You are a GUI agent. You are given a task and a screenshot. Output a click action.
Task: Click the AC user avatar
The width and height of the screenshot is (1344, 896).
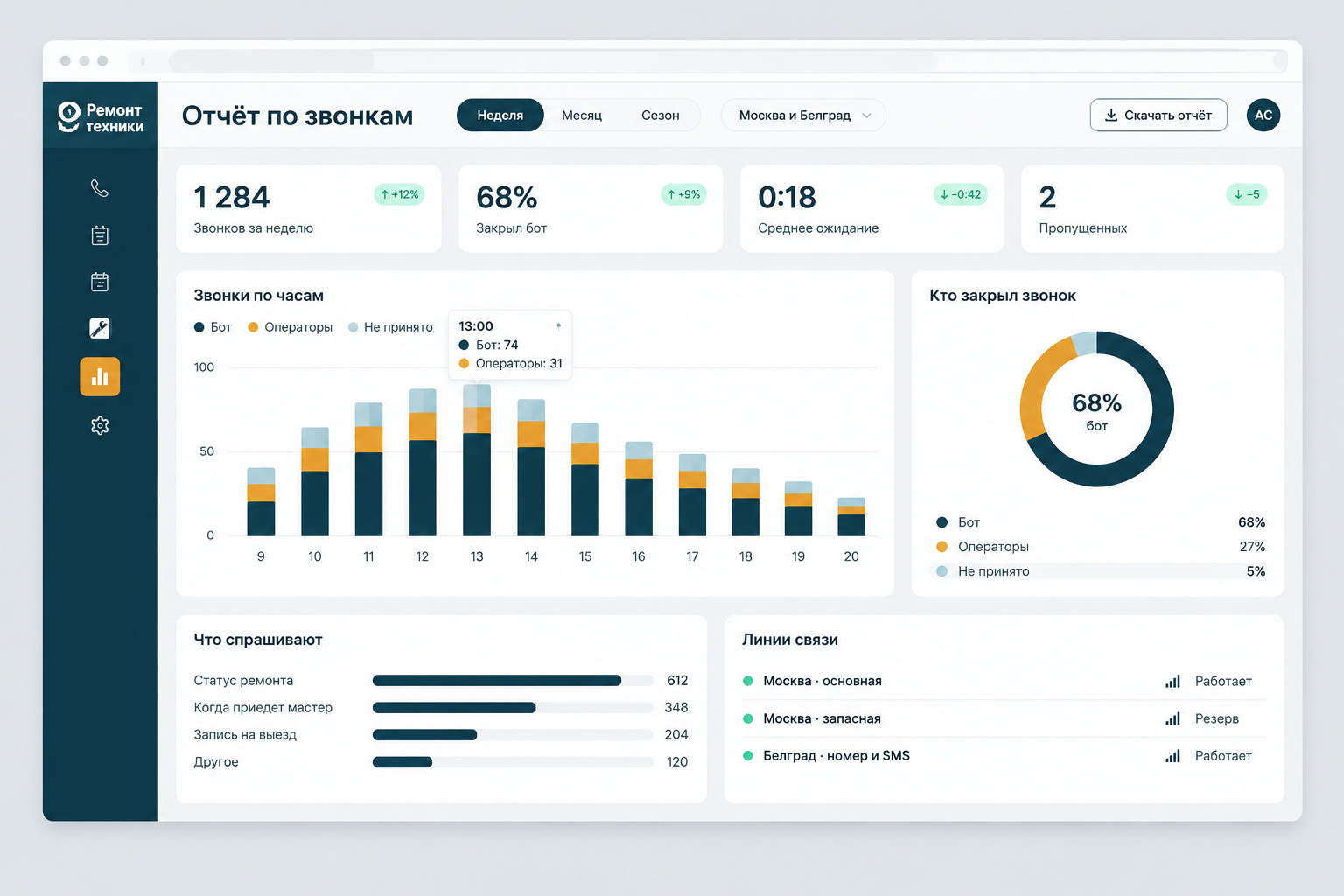point(1263,115)
